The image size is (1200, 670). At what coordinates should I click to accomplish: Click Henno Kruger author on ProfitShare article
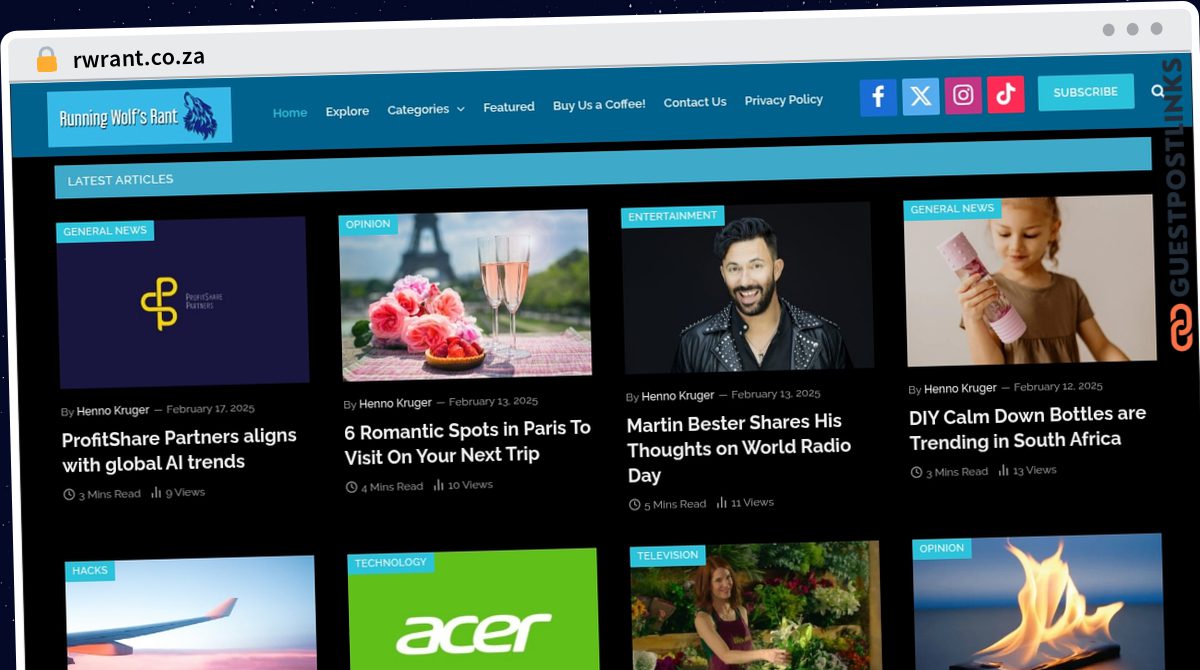(113, 411)
